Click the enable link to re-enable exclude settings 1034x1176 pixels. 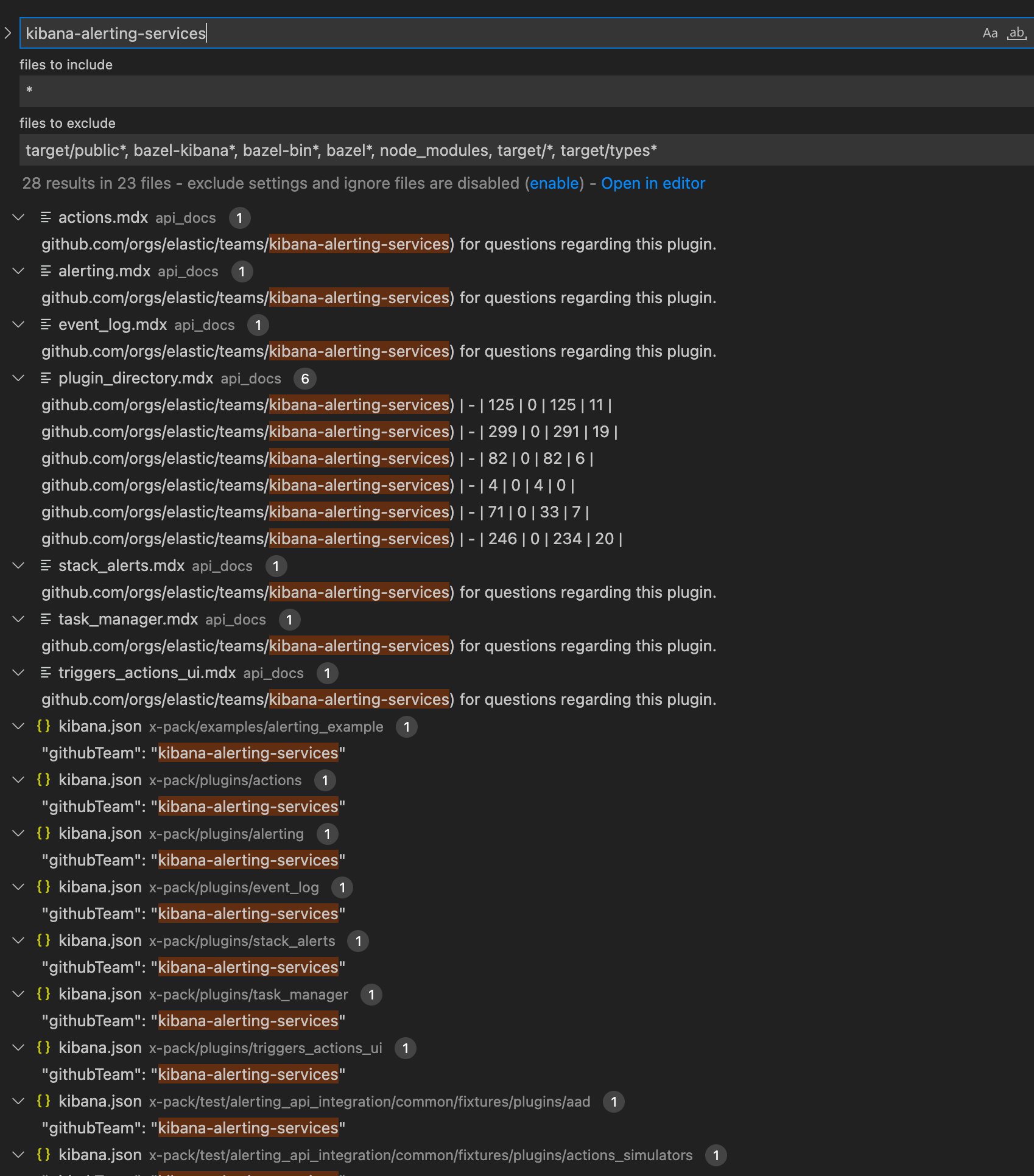click(554, 183)
